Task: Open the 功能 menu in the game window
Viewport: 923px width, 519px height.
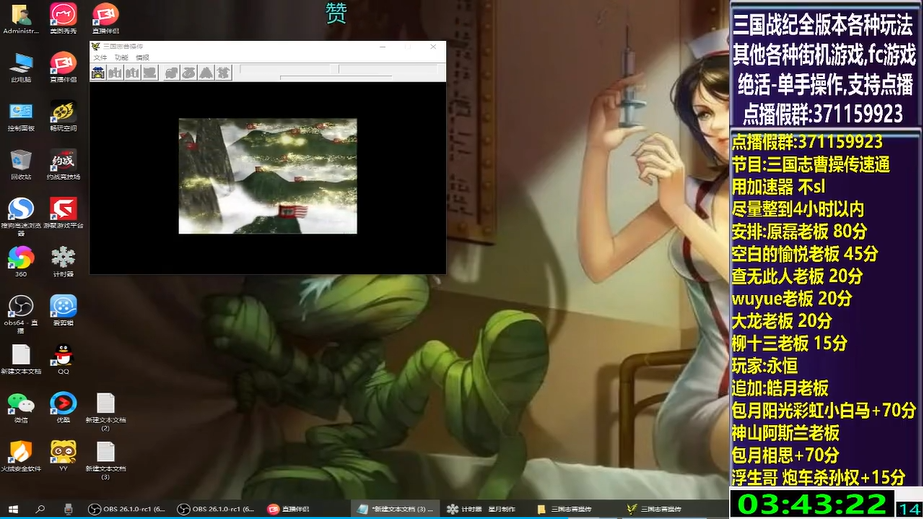Action: (x=121, y=58)
